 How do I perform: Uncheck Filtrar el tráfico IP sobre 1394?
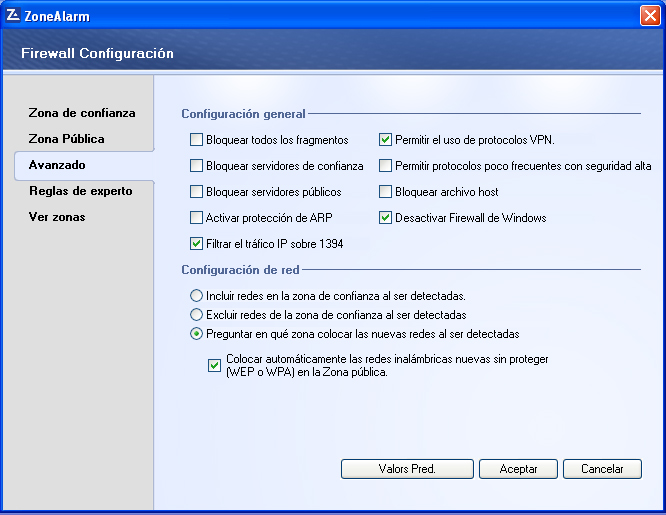[x=196, y=243]
